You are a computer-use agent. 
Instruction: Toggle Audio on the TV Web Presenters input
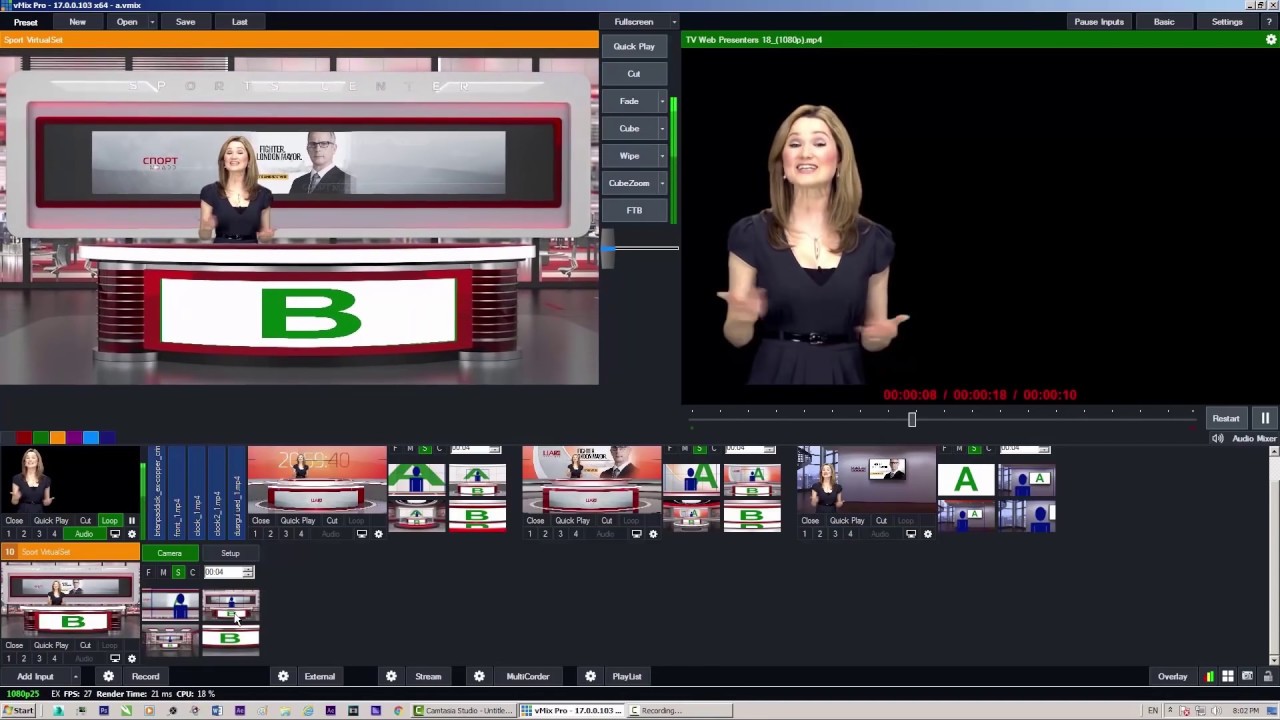coord(84,534)
